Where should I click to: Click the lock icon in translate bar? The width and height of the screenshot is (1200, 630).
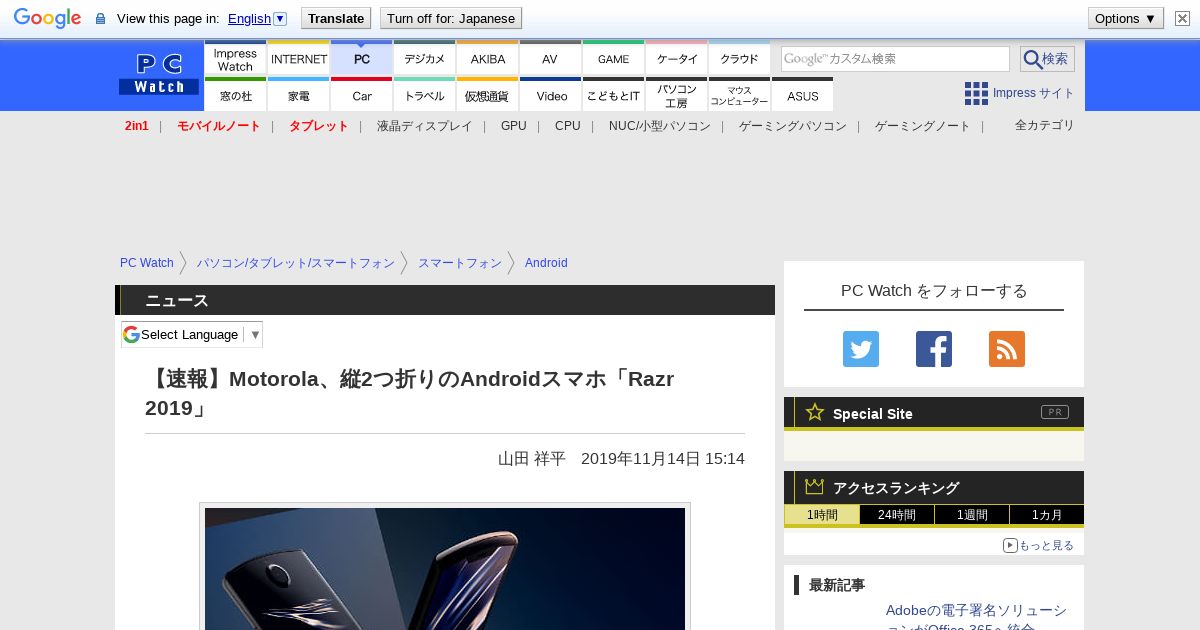tap(100, 19)
